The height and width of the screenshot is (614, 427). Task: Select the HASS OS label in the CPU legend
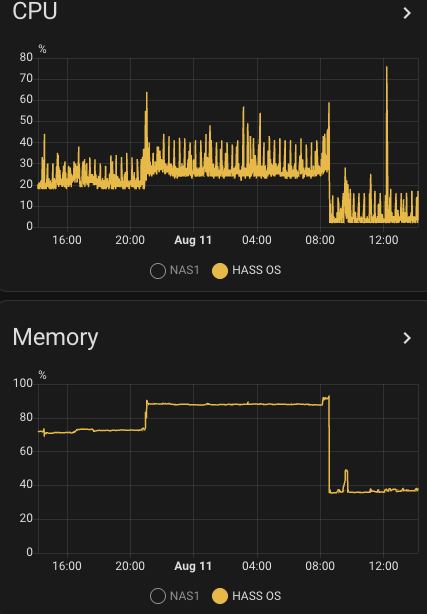tap(257, 270)
